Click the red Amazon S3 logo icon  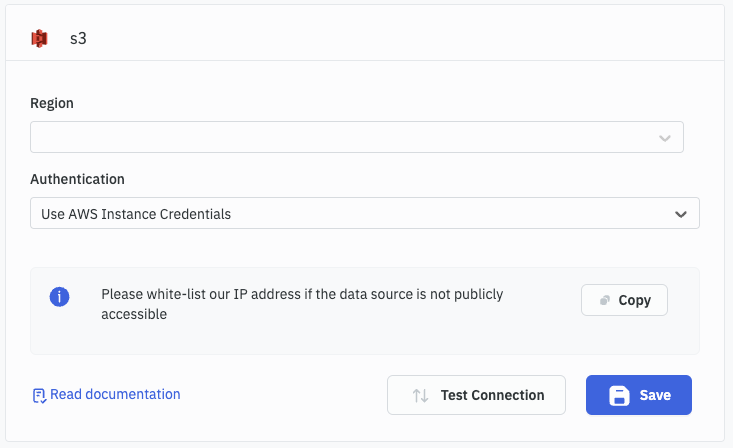pos(40,39)
